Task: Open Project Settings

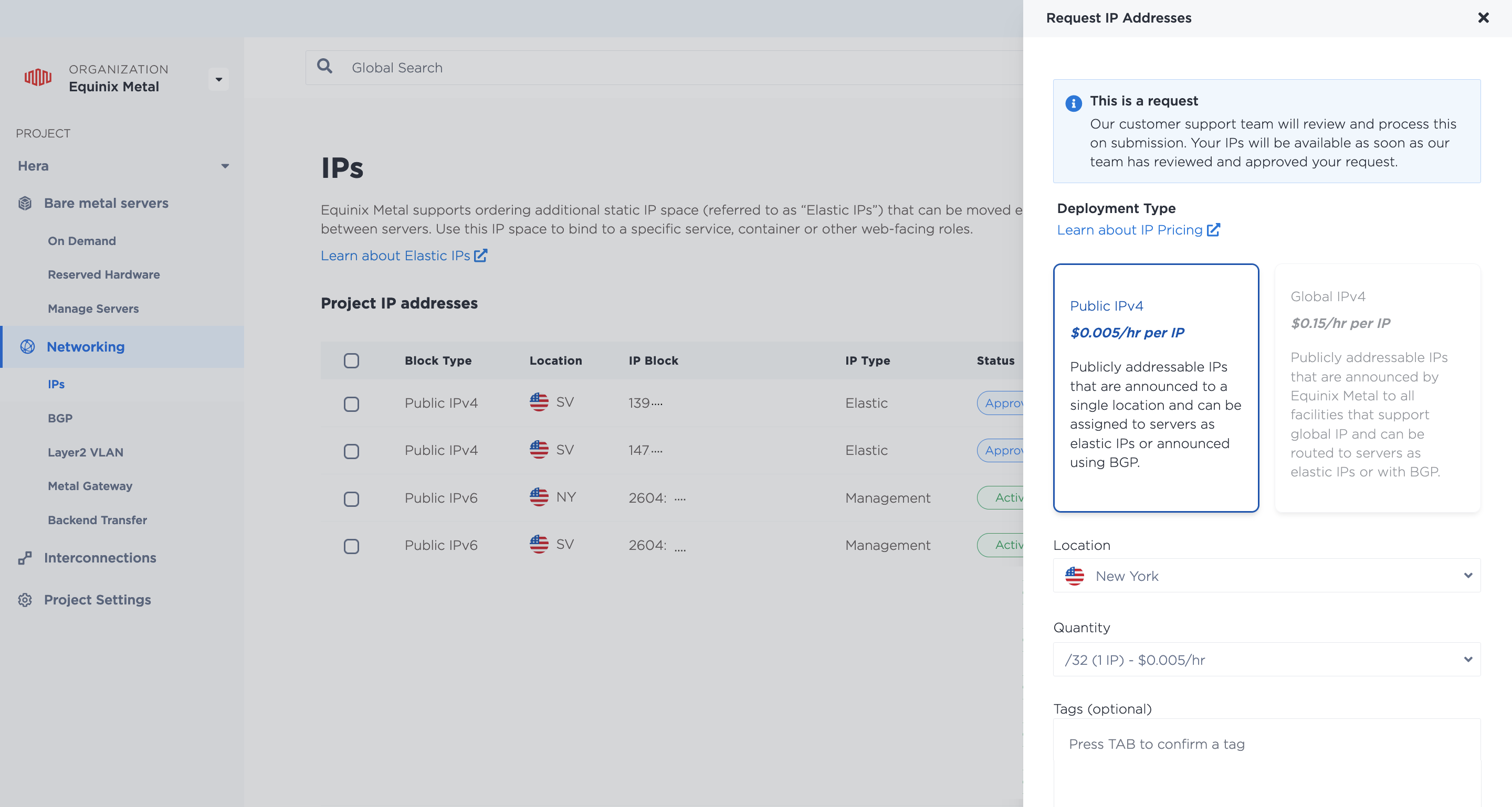Action: point(98,600)
